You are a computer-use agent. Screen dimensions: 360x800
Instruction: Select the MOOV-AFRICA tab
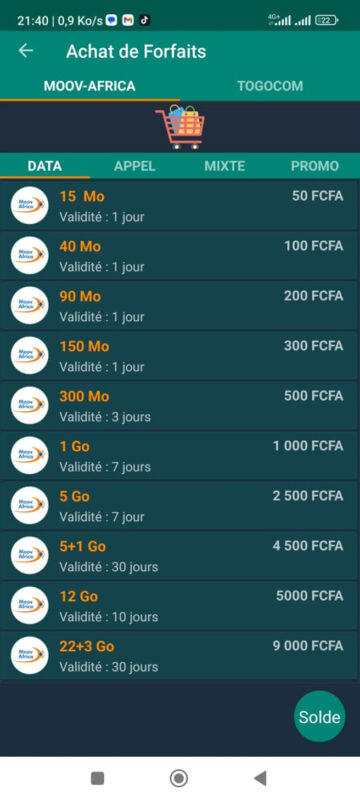click(90, 86)
